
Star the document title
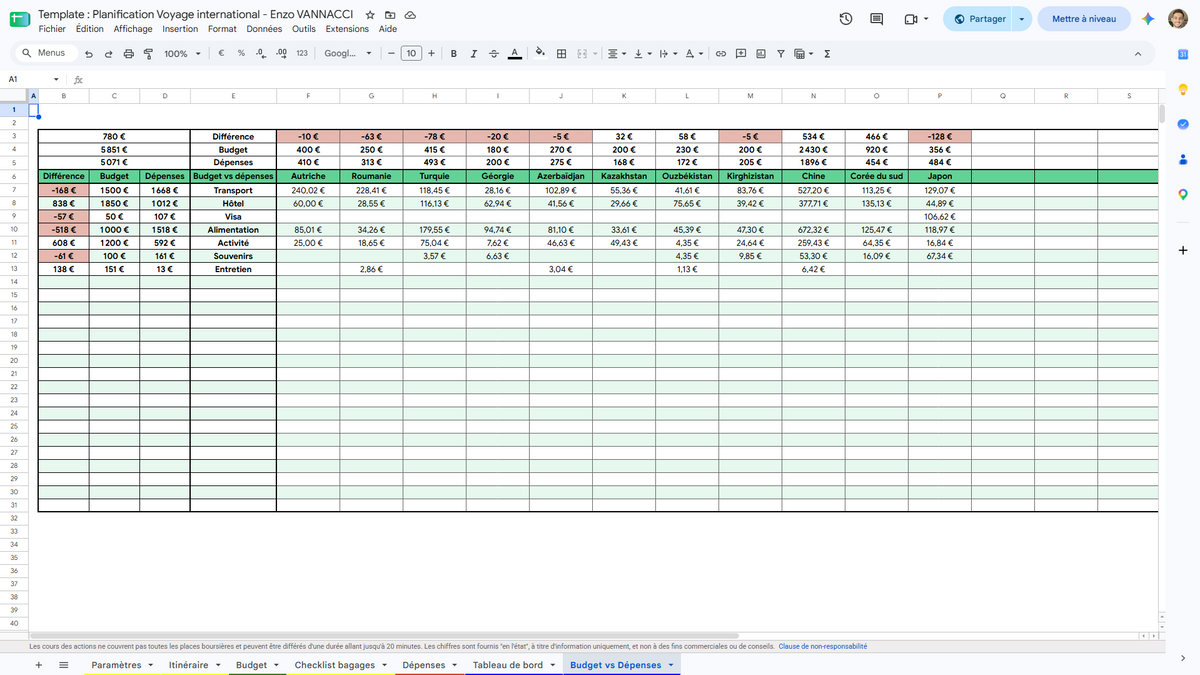370,15
